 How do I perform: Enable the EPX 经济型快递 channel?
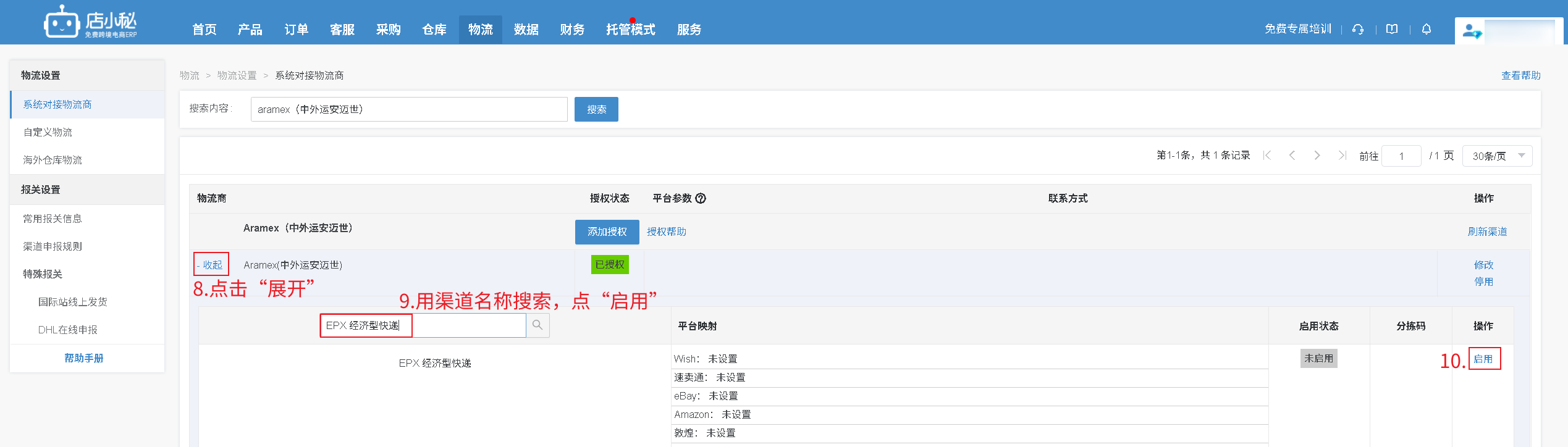(x=1483, y=359)
